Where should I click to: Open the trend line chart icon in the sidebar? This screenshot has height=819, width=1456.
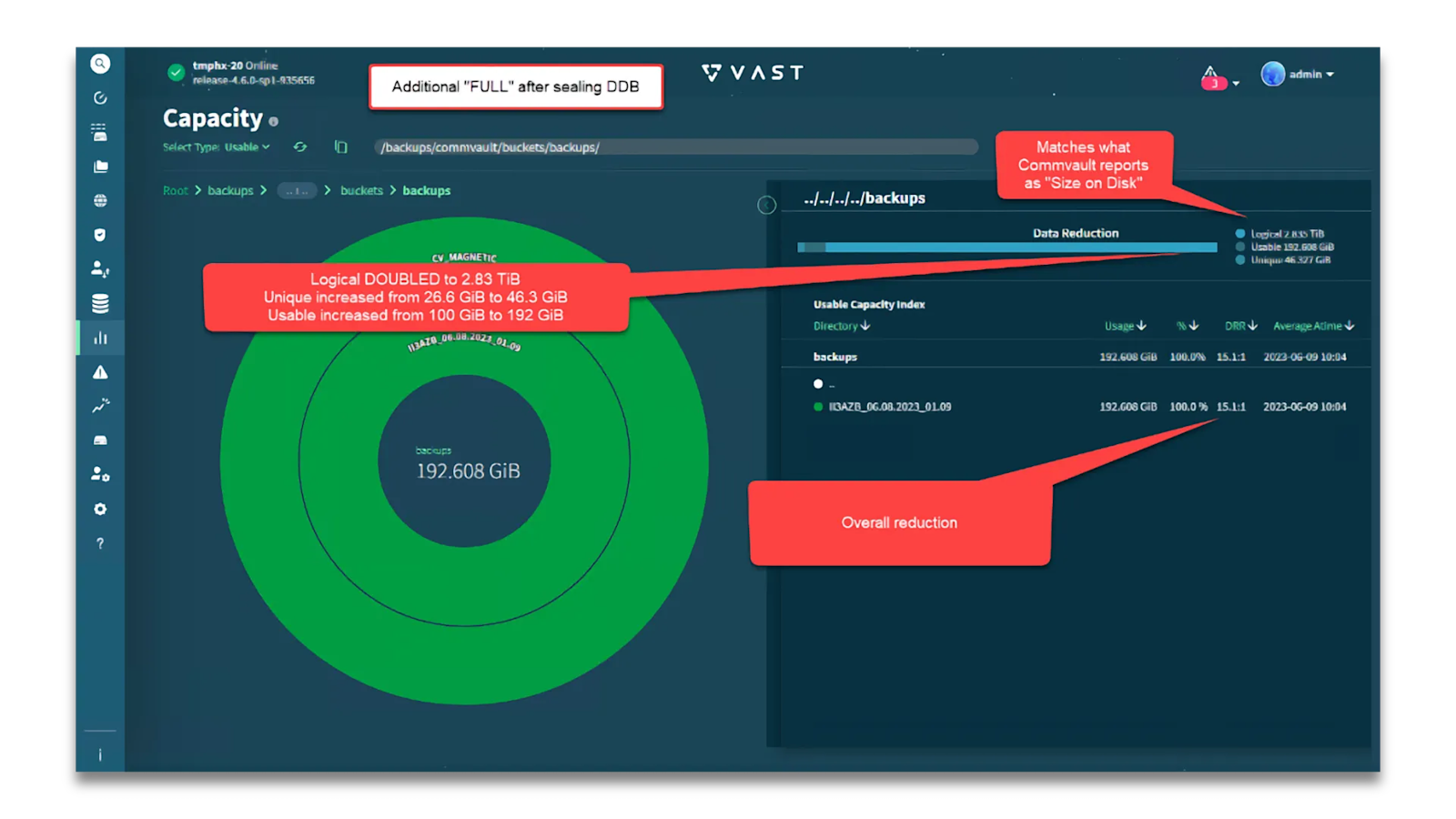(x=100, y=406)
